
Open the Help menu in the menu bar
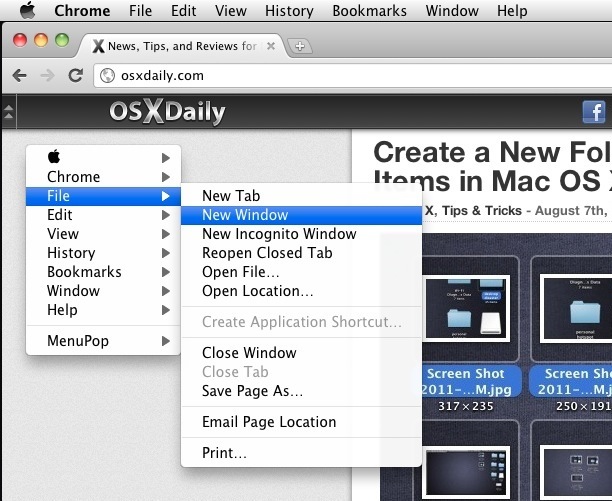point(512,11)
